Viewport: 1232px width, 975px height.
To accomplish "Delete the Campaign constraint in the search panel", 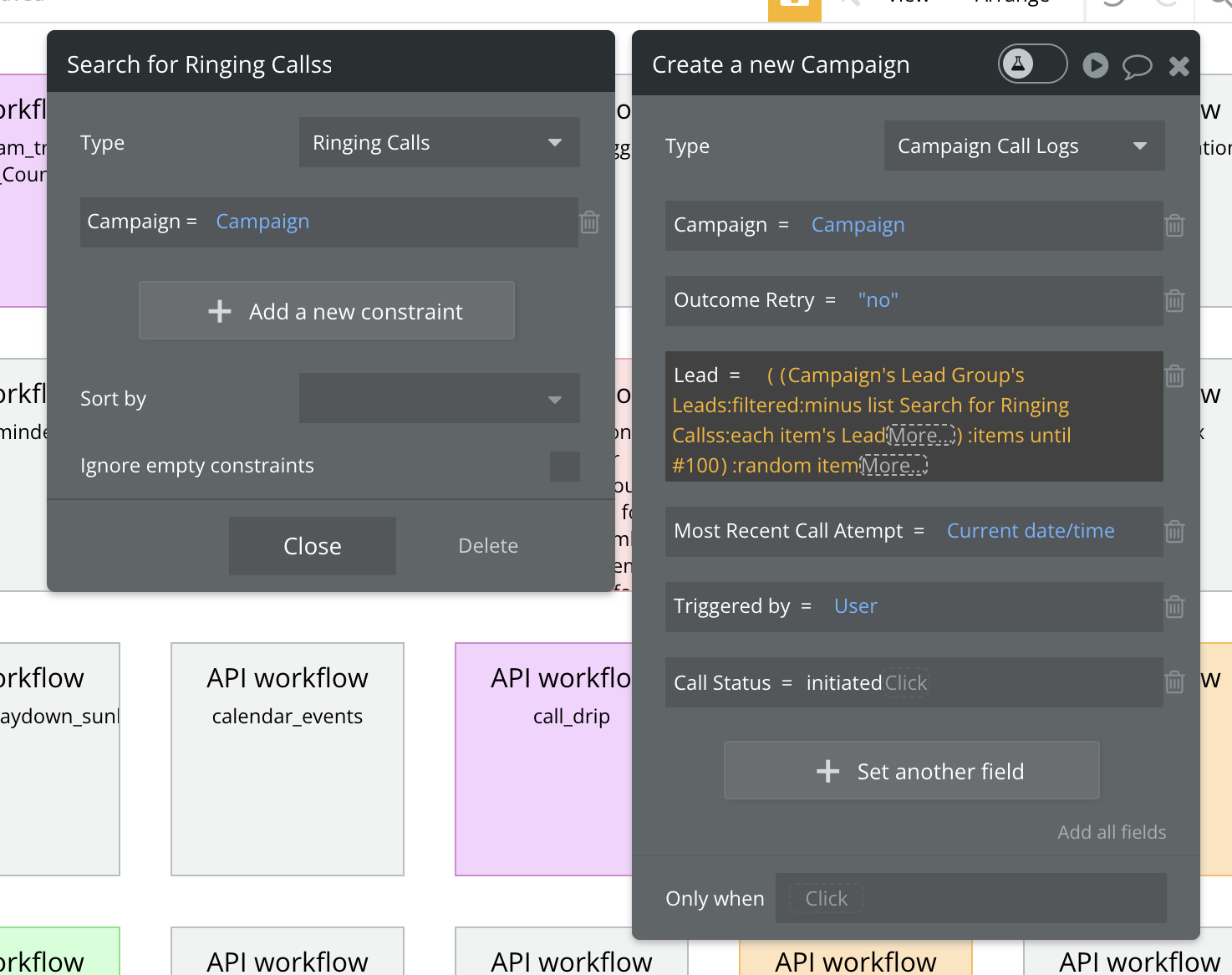I will tap(589, 222).
